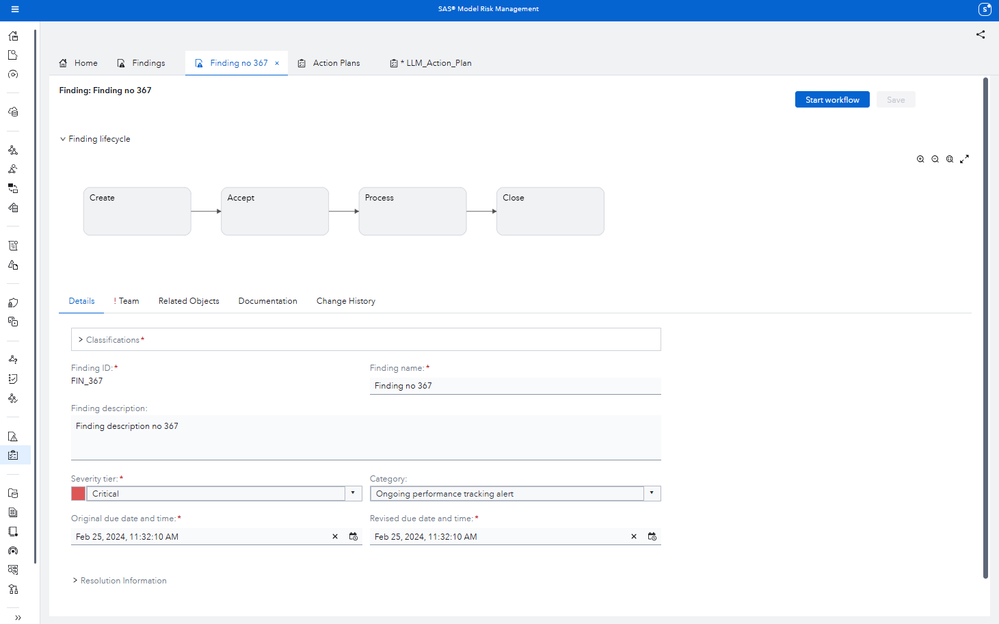
Task: Zoom in on the lifecycle diagram
Action: click(920, 159)
